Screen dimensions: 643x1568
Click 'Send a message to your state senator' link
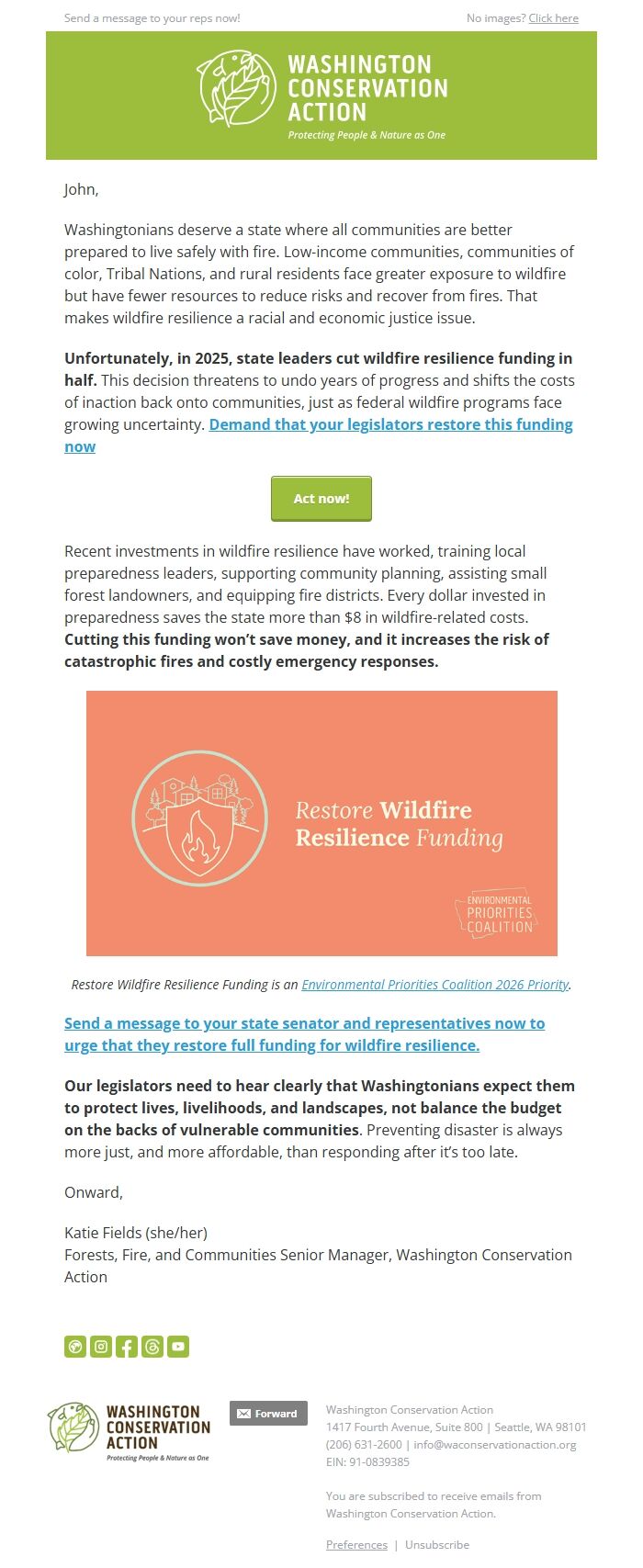[x=304, y=1023]
